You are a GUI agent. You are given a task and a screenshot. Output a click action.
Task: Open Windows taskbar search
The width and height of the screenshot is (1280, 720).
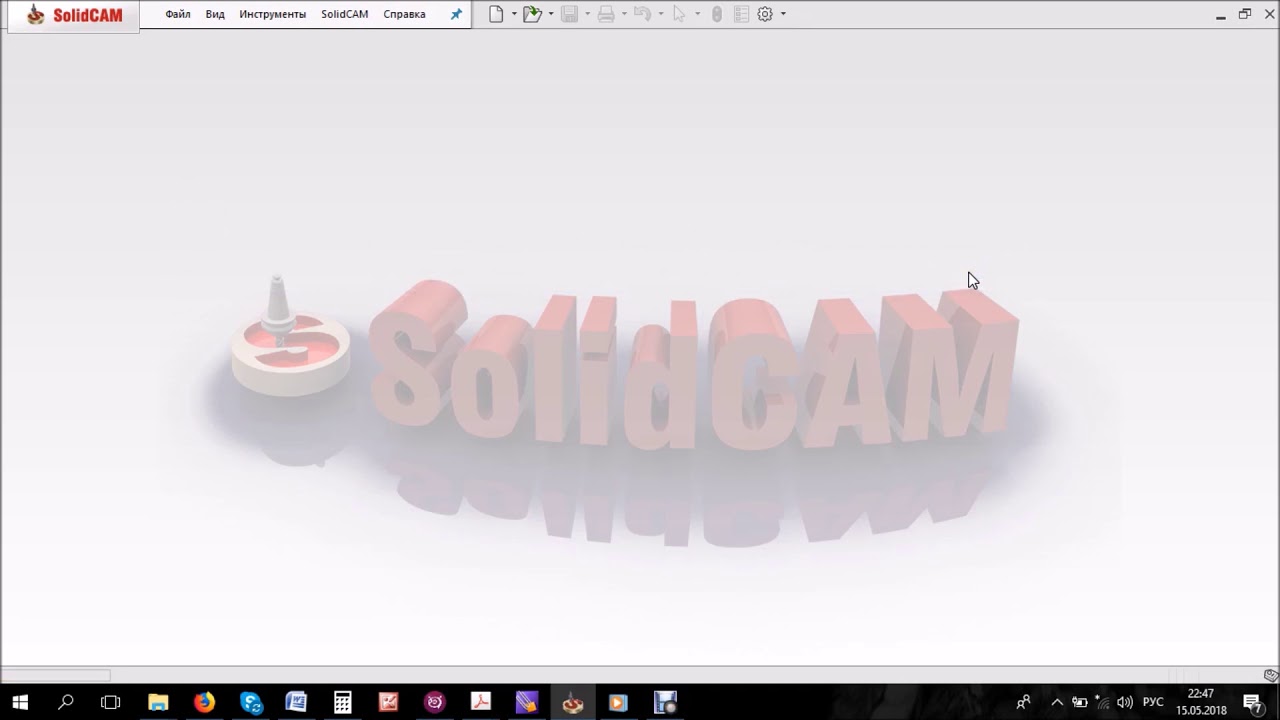66,702
